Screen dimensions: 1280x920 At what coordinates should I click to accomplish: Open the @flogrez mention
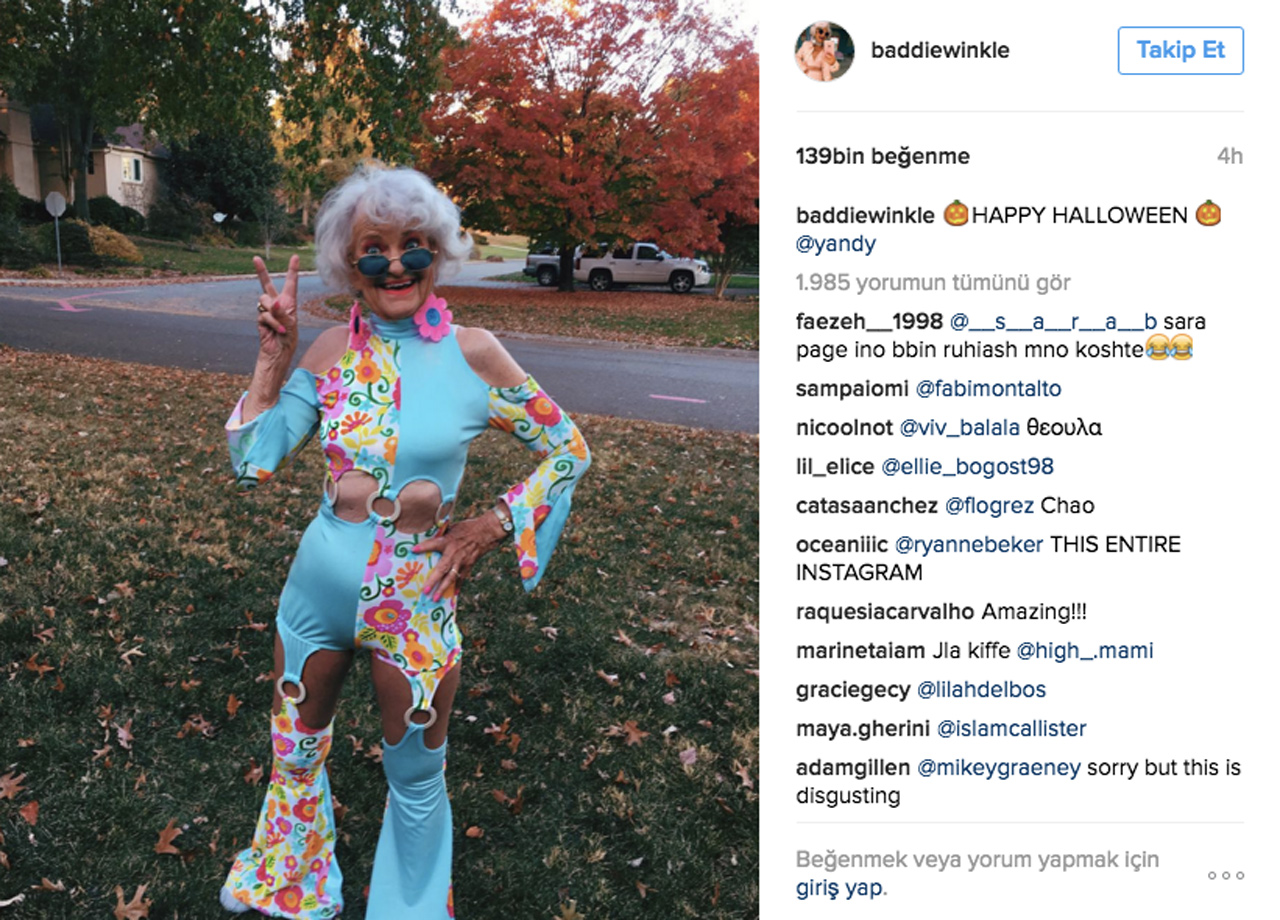(989, 506)
